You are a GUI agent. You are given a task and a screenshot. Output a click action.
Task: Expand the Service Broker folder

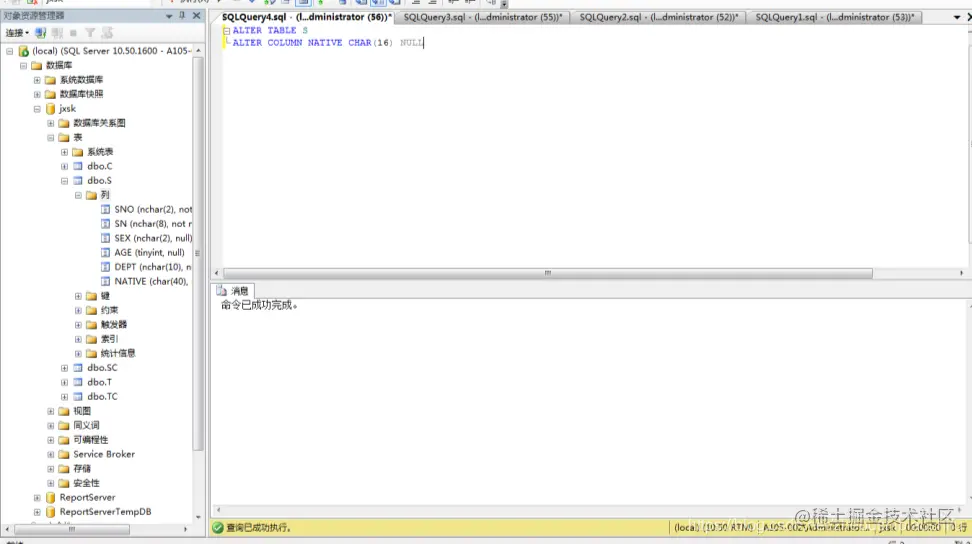[x=51, y=454]
